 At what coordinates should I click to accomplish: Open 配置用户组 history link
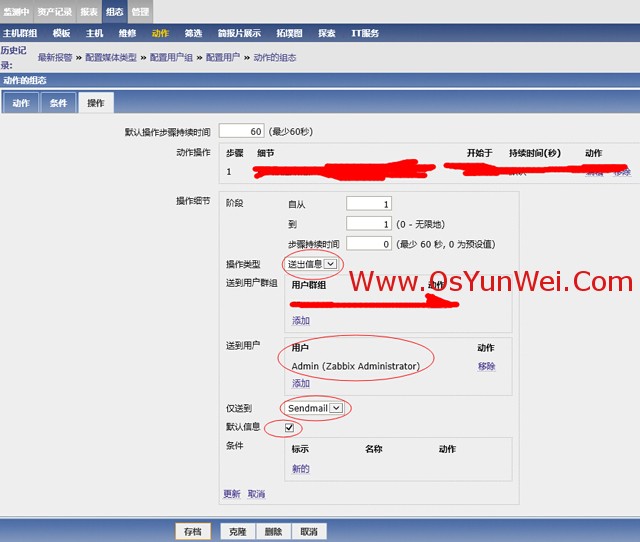pos(171,58)
